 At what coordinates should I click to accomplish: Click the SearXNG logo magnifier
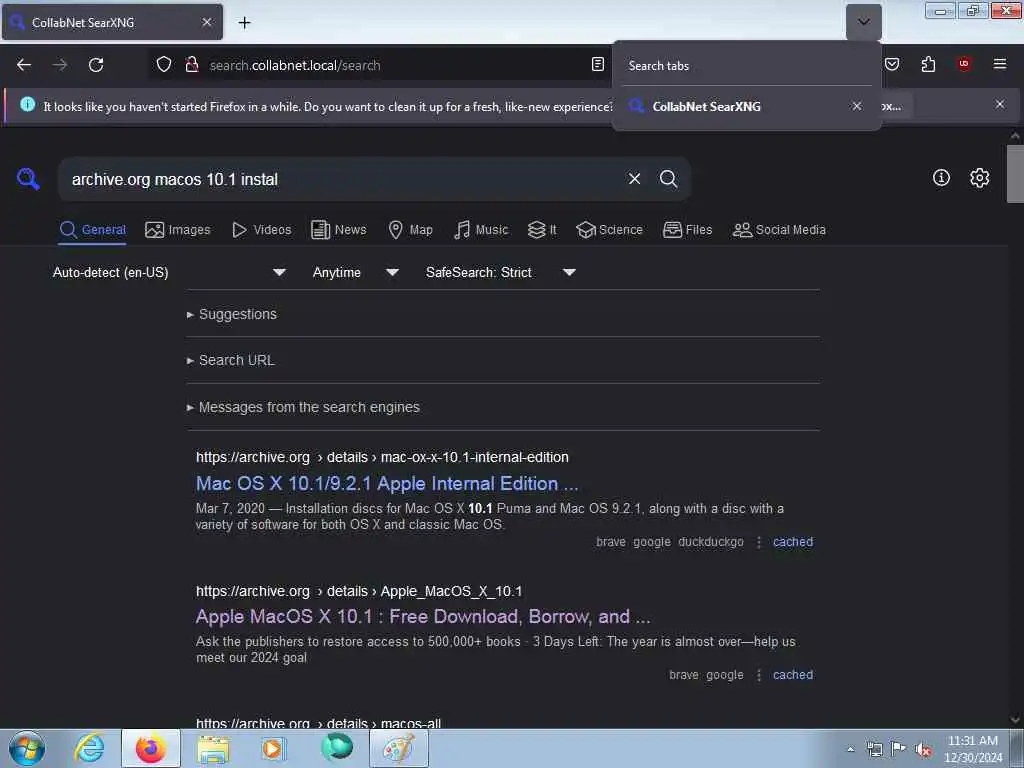28,178
